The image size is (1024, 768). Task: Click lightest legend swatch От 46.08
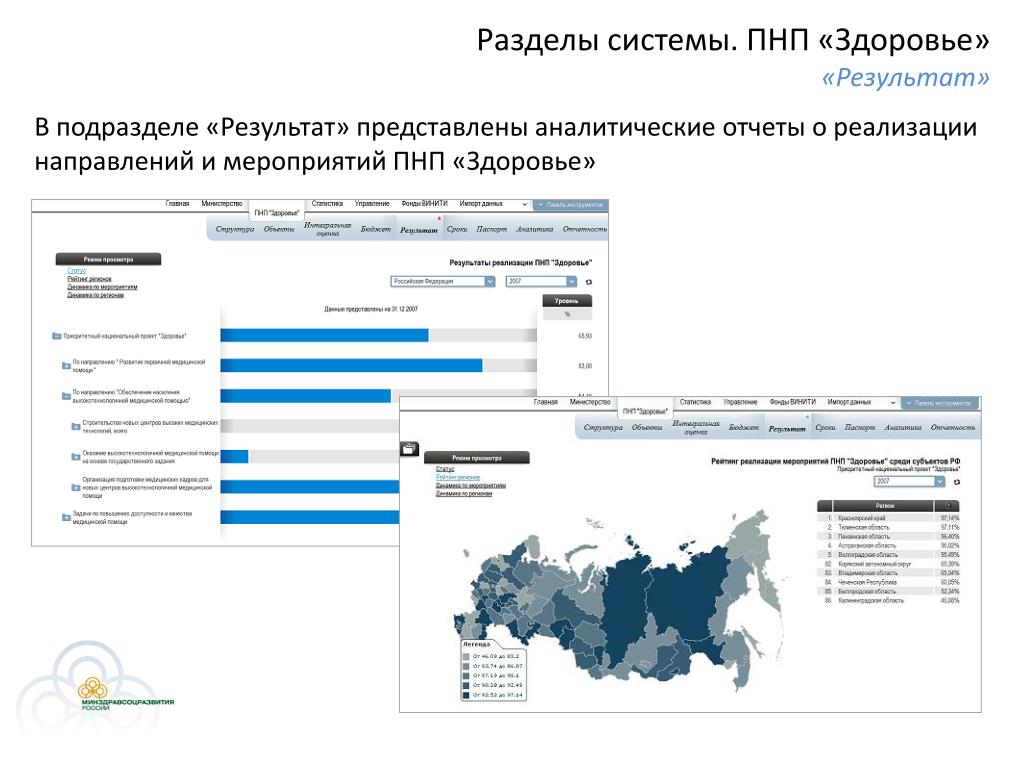tap(466, 656)
